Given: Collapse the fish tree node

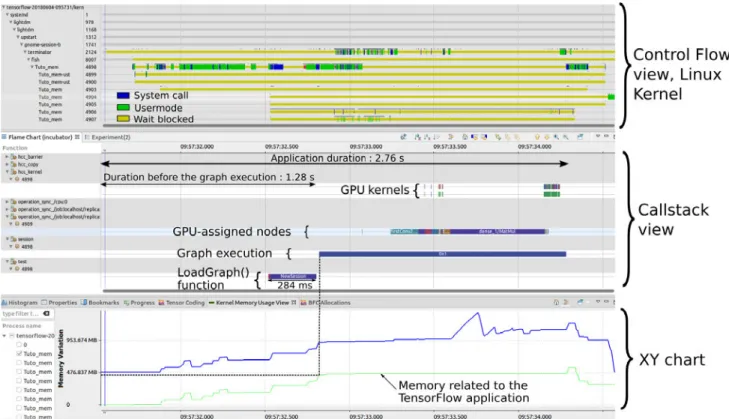Looking at the screenshot, I should pyautogui.click(x=29, y=60).
